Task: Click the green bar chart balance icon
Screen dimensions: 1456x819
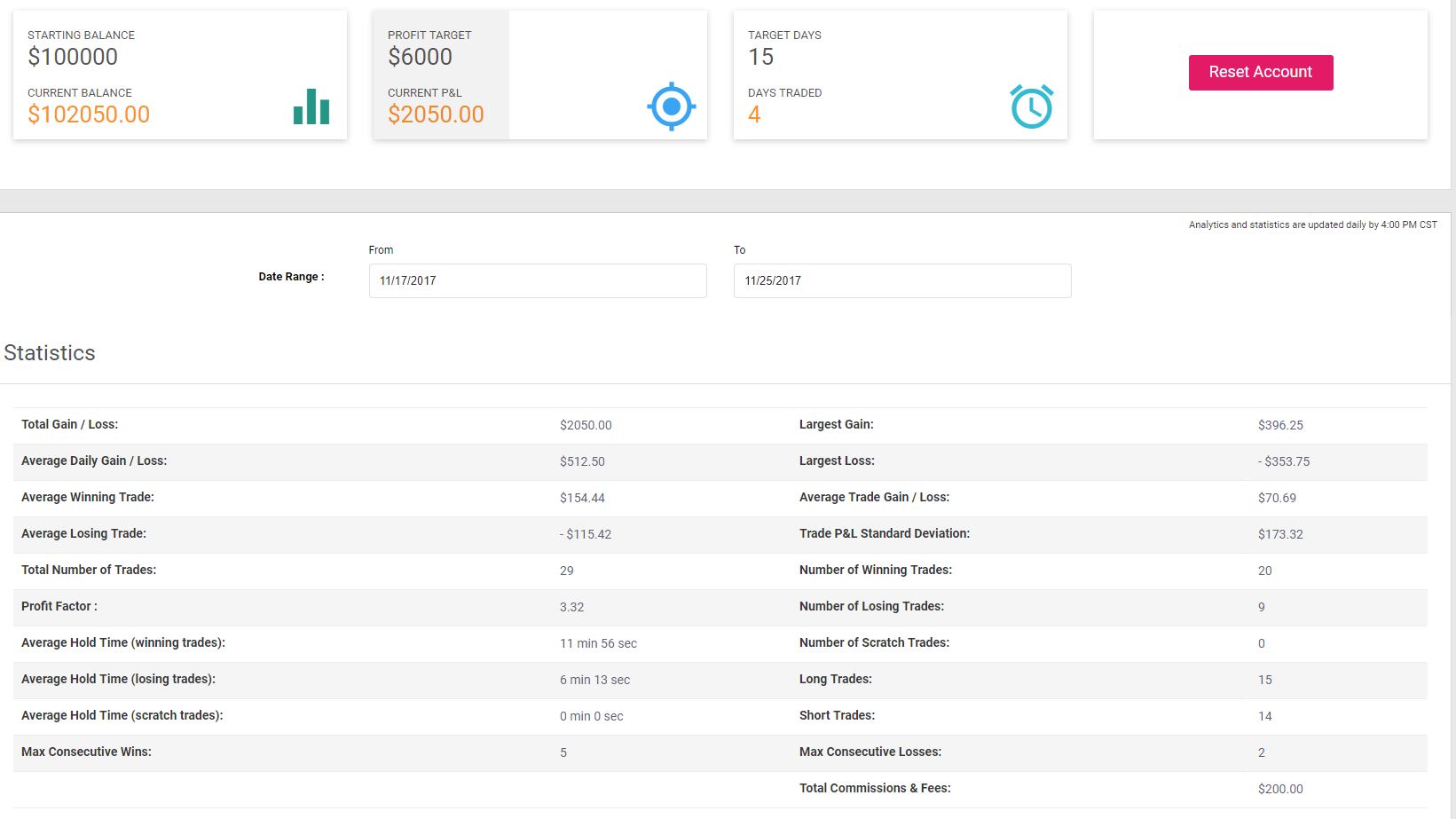Action: coord(311,106)
